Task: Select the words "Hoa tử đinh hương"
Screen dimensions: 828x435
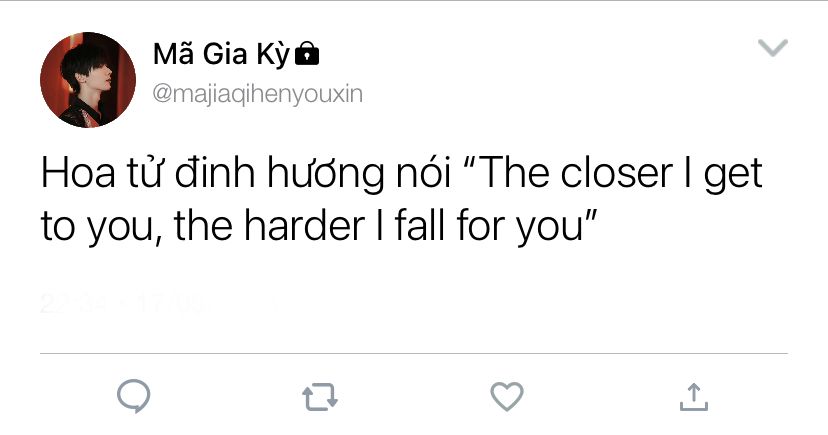Action: pos(213,173)
